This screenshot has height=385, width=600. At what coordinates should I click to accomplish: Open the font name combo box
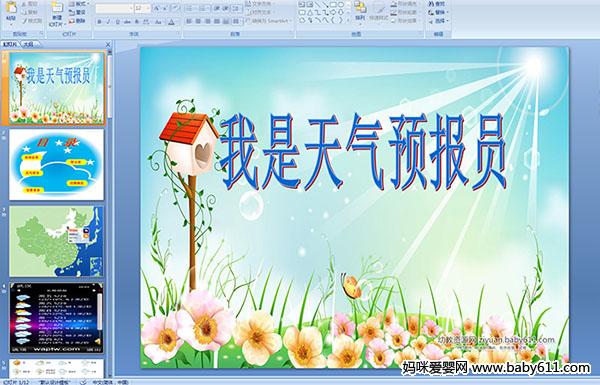pos(114,8)
